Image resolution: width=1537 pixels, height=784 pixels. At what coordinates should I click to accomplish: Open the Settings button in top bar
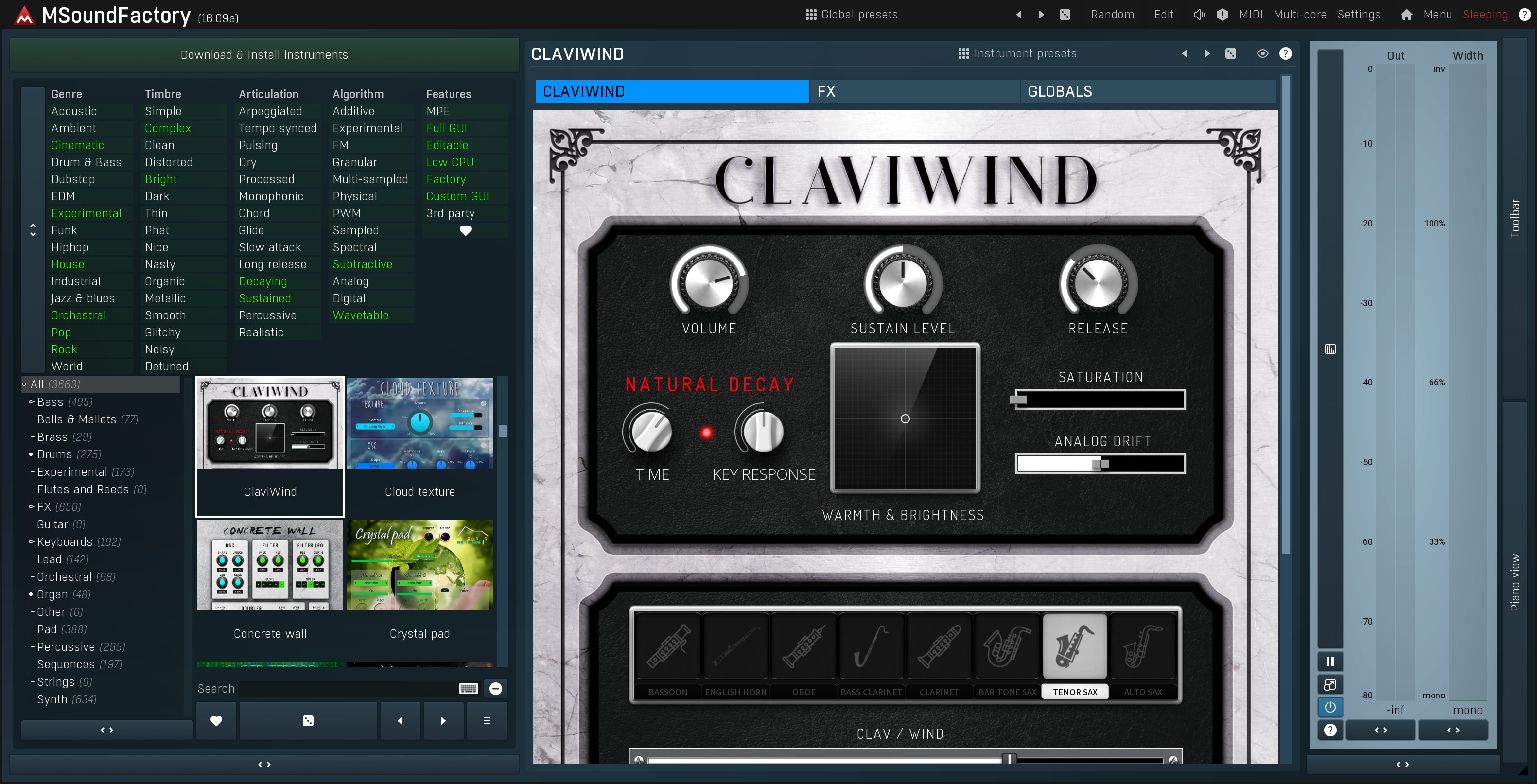click(x=1359, y=15)
